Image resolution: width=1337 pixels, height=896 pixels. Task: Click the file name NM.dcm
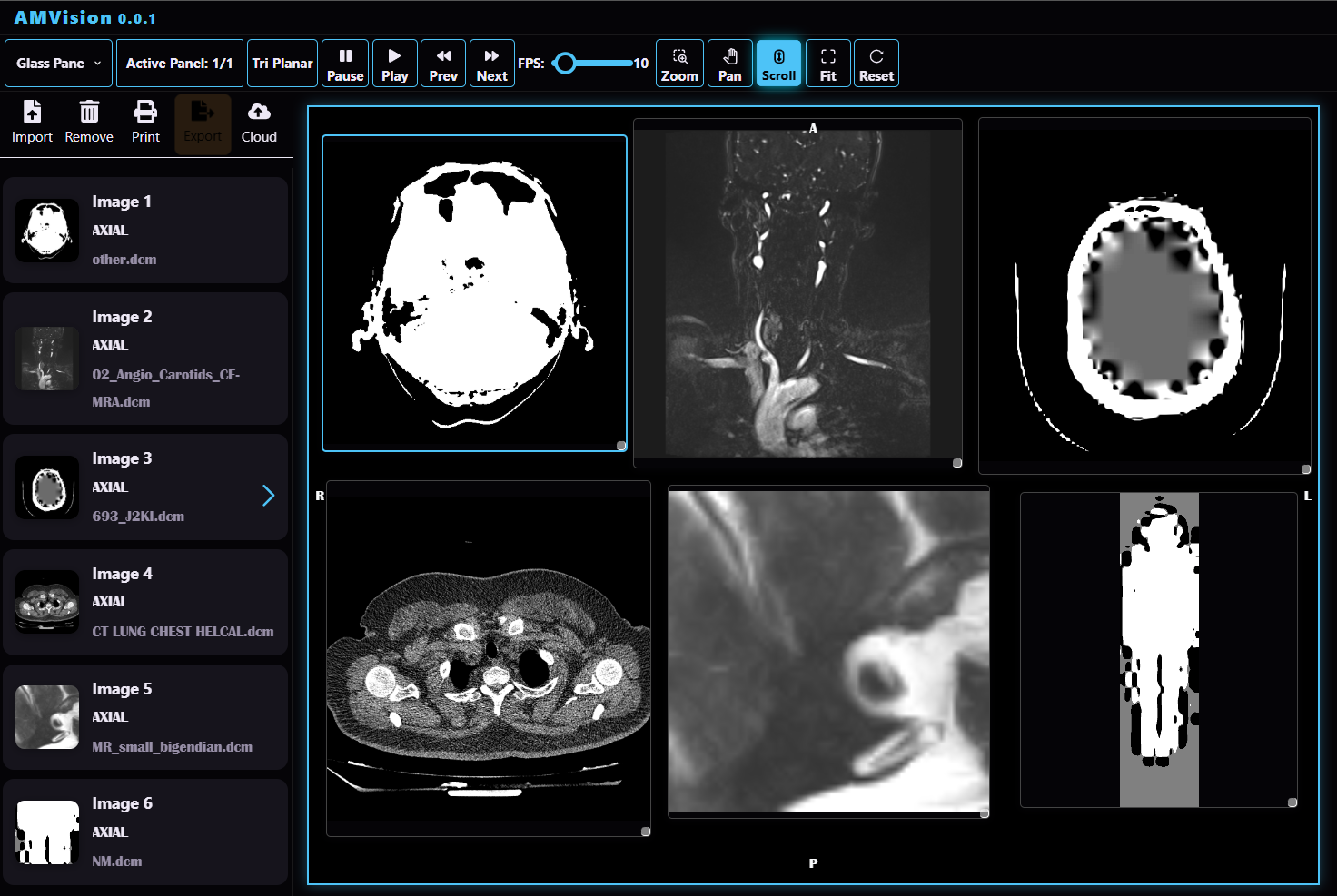(117, 862)
